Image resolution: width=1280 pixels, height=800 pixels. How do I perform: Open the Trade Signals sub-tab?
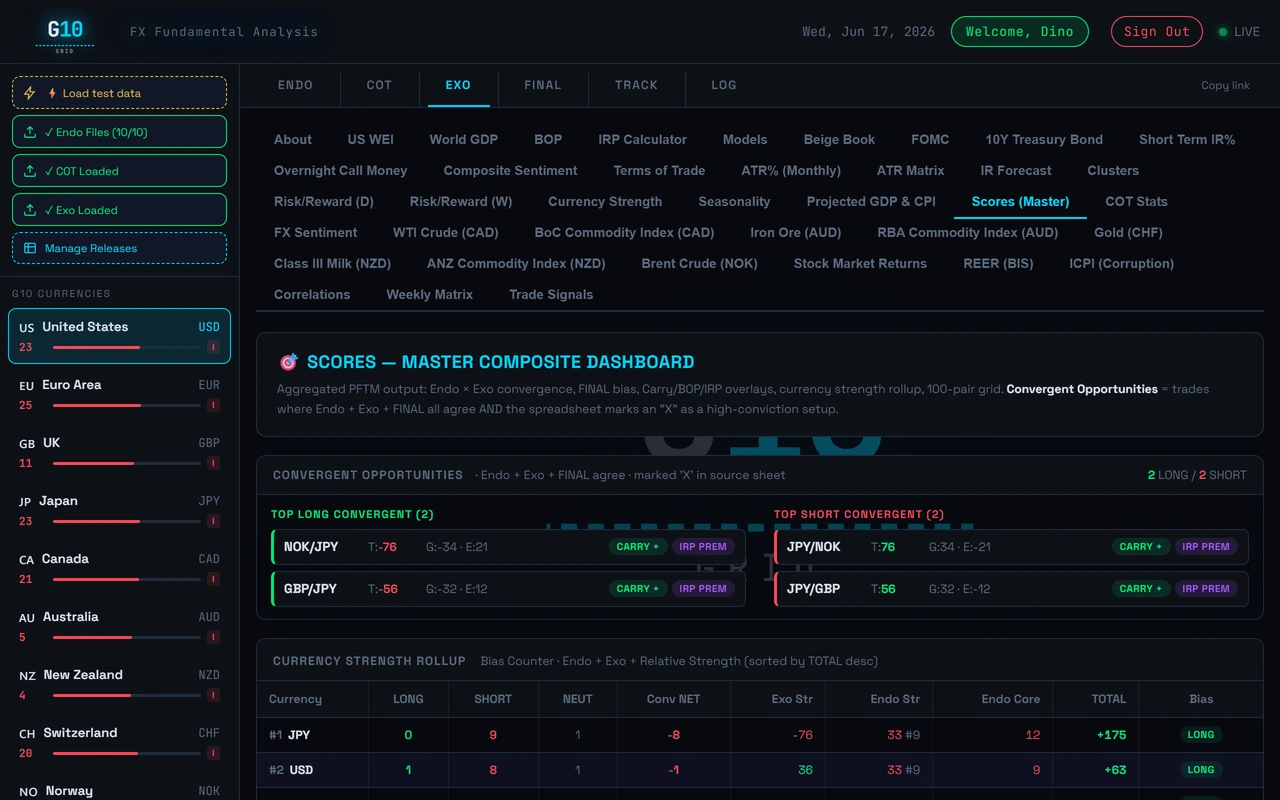tap(551, 295)
